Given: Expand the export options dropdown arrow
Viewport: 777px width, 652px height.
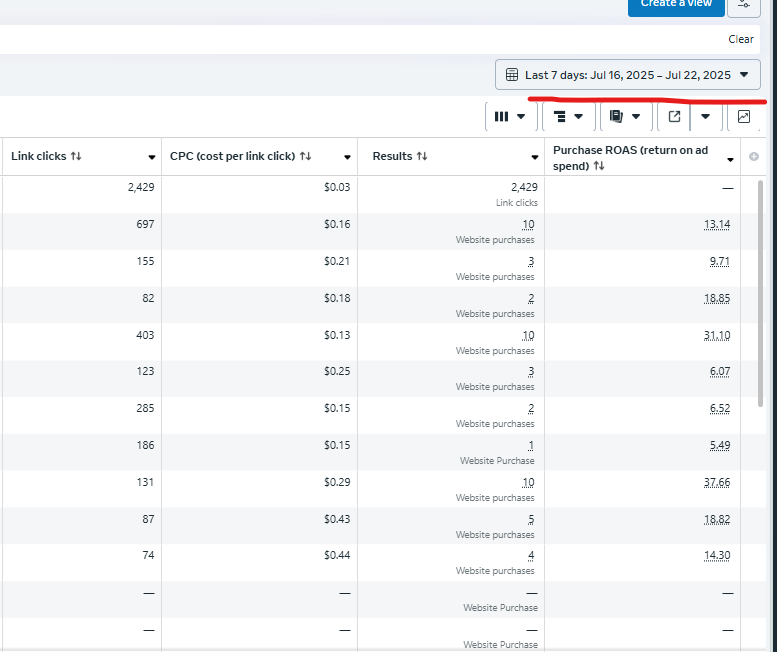Looking at the screenshot, I should click(706, 117).
